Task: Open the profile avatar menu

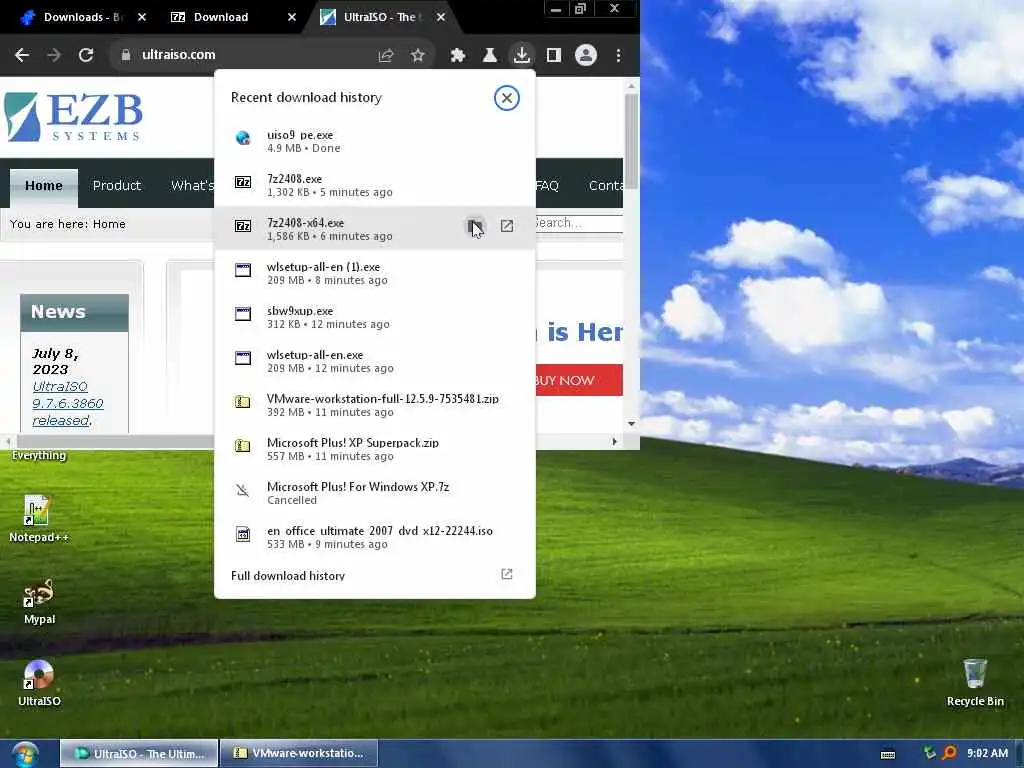Action: (586, 56)
